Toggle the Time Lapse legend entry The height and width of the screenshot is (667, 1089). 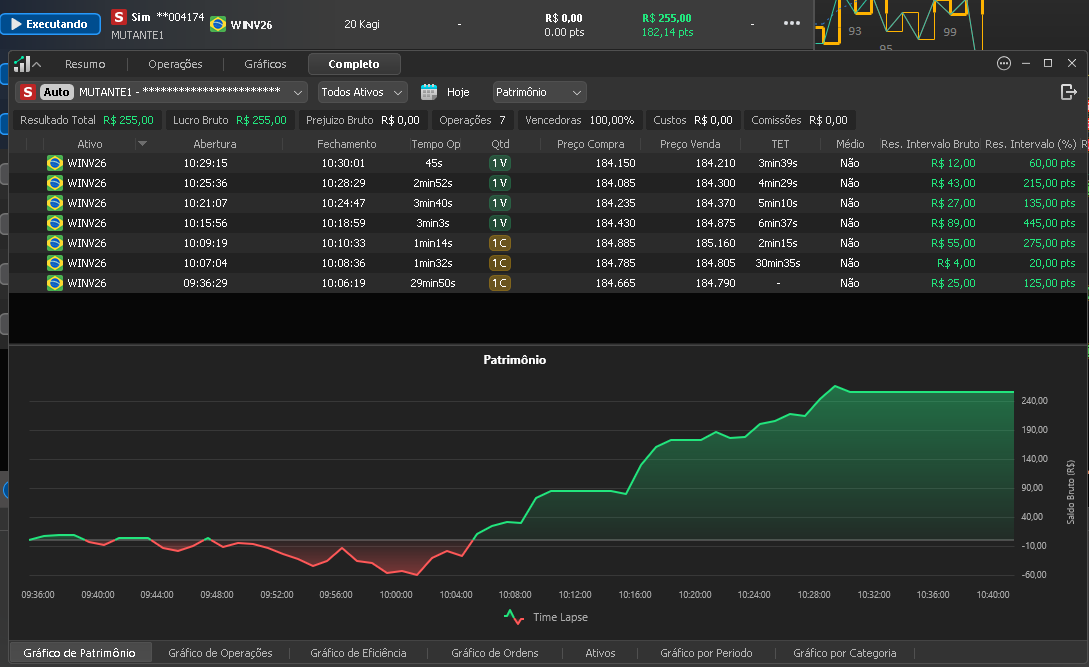click(x=546, y=617)
